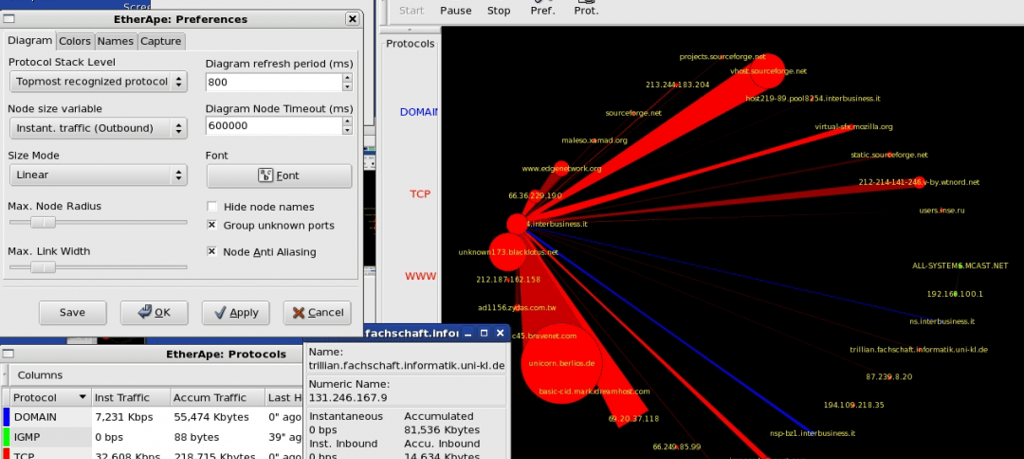The width and height of the screenshot is (1024, 459).
Task: Click the red WWW label in legend
Action: [421, 276]
